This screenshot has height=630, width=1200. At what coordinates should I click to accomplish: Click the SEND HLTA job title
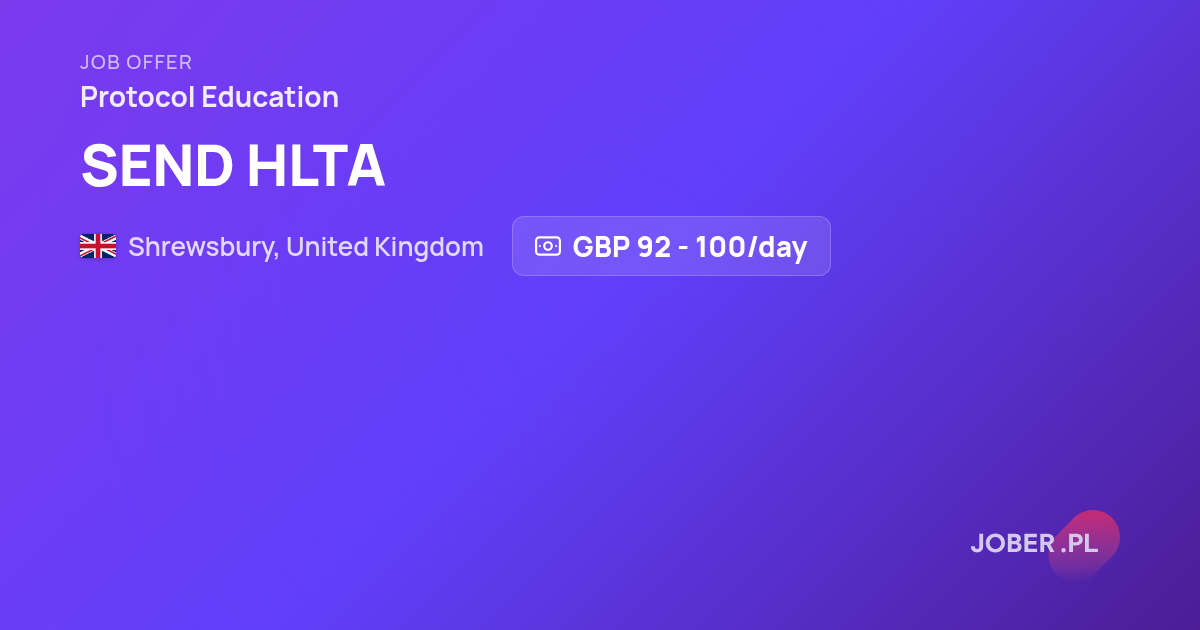[233, 166]
